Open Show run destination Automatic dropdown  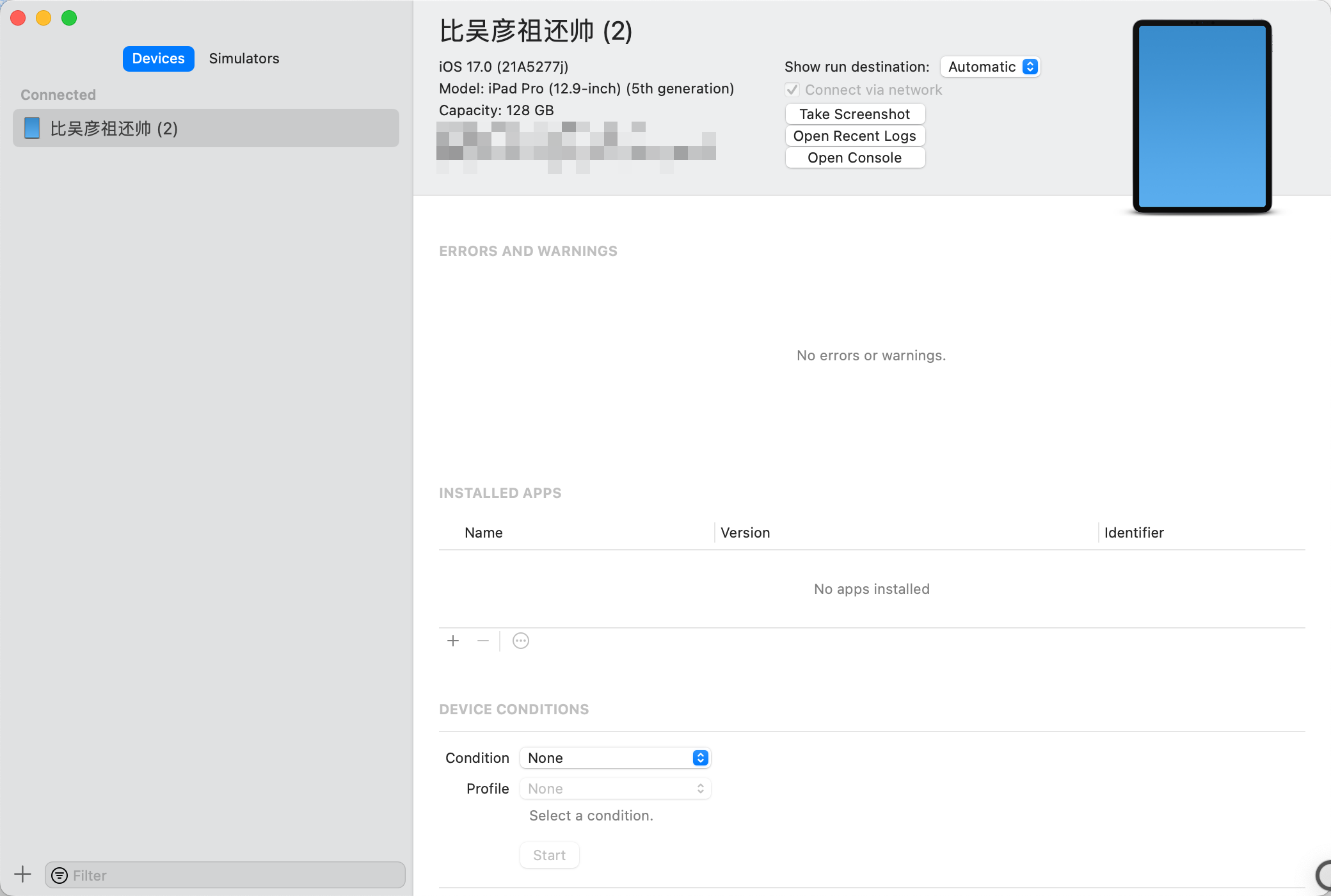coord(991,67)
